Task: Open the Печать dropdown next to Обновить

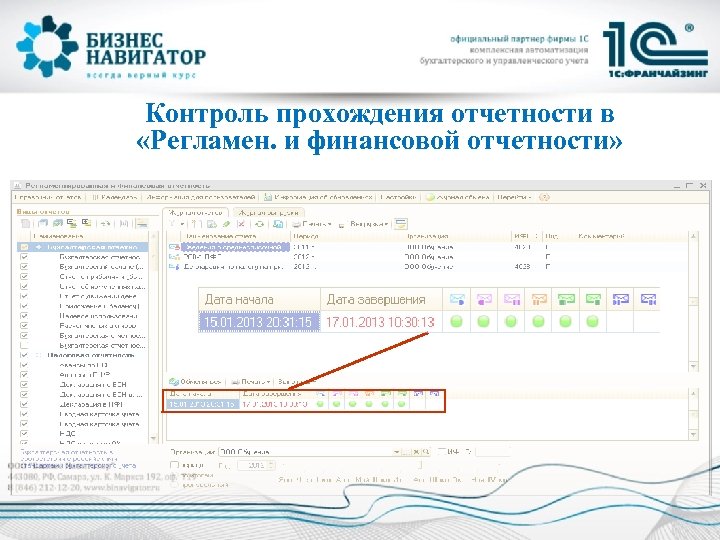Action: coord(251,382)
